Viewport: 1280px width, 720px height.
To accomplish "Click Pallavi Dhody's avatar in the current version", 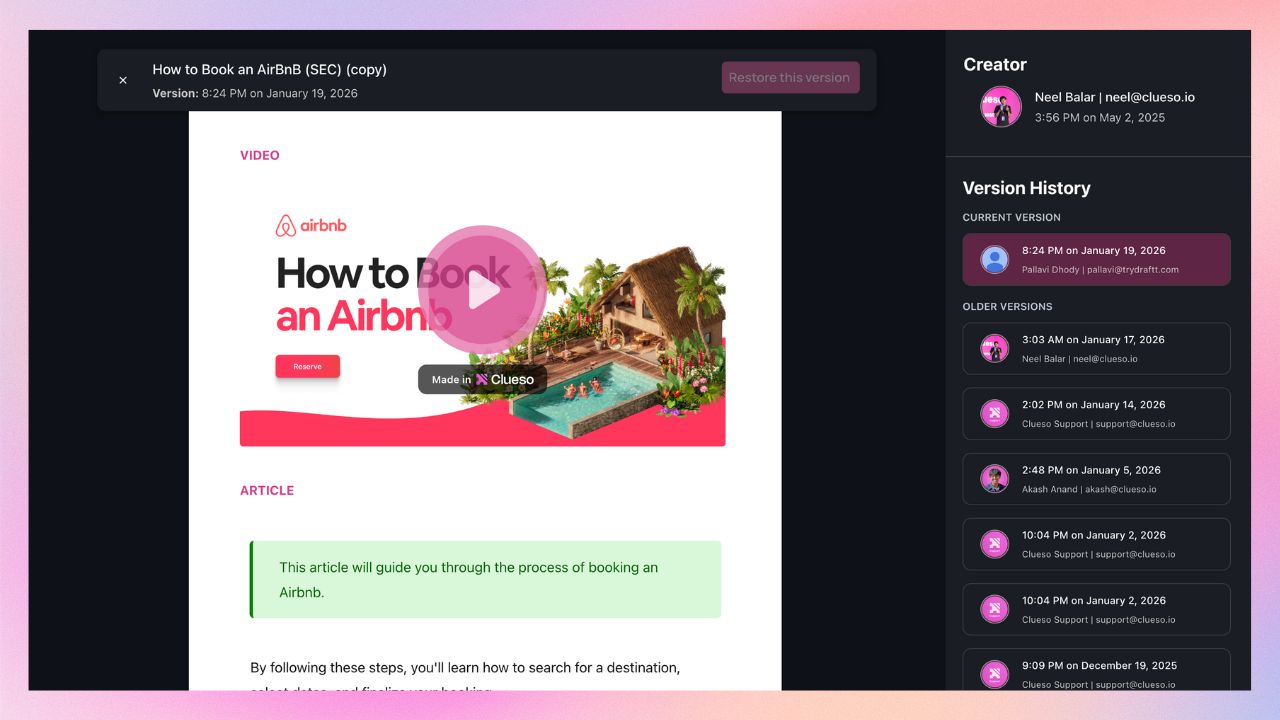I will click(994, 260).
